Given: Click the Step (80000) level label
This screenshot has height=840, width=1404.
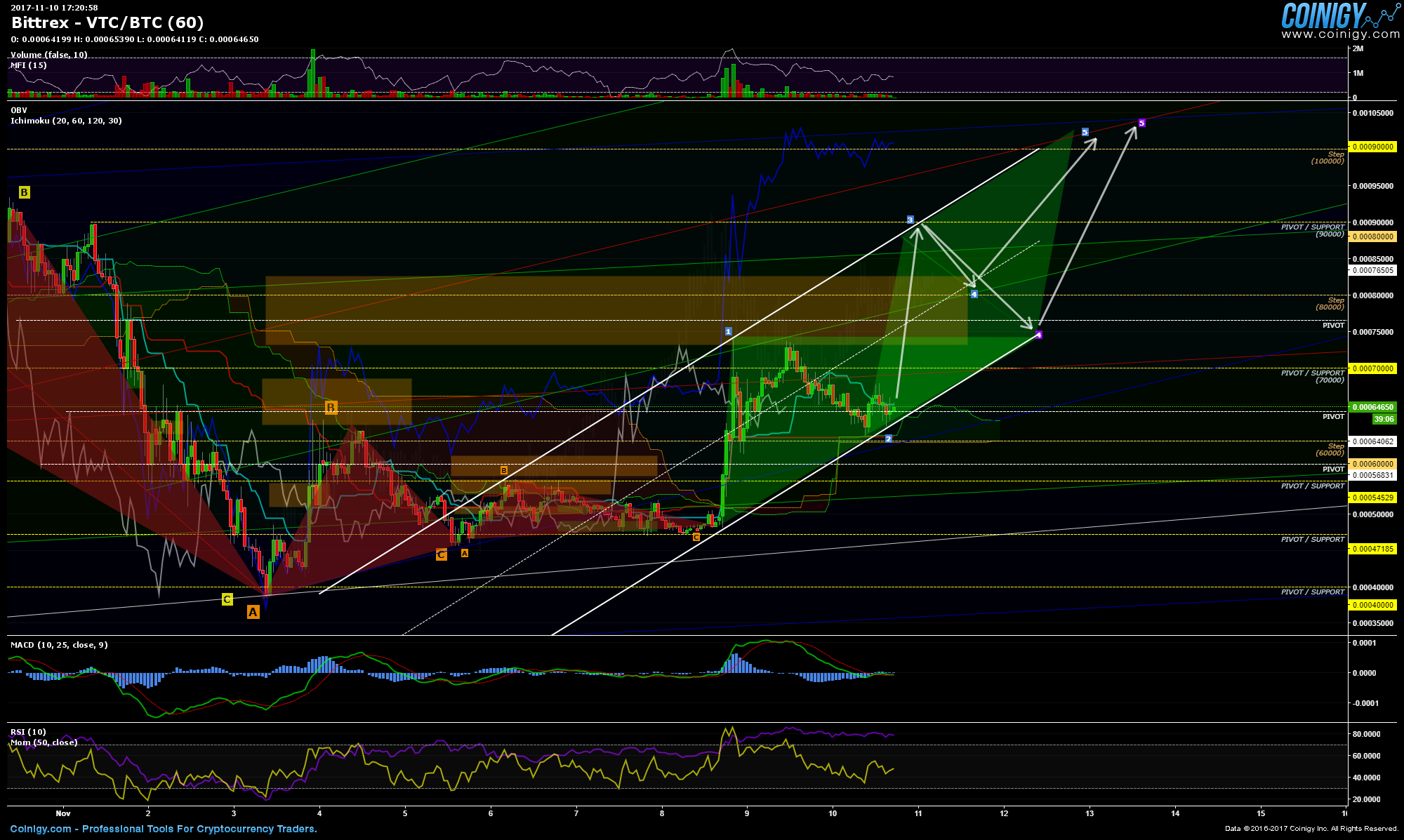Looking at the screenshot, I should [x=1330, y=304].
